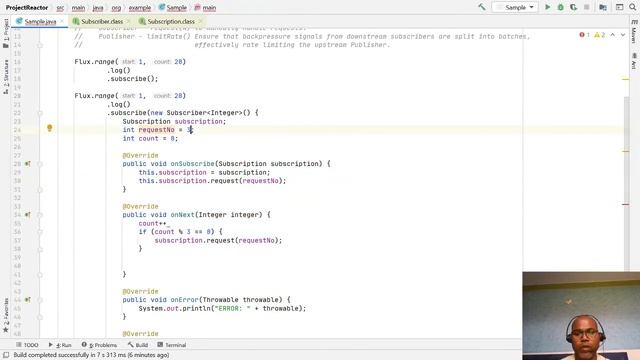This screenshot has height=360, width=640.
Task: Click the Build Project hammer icon
Action: [x=482, y=7]
